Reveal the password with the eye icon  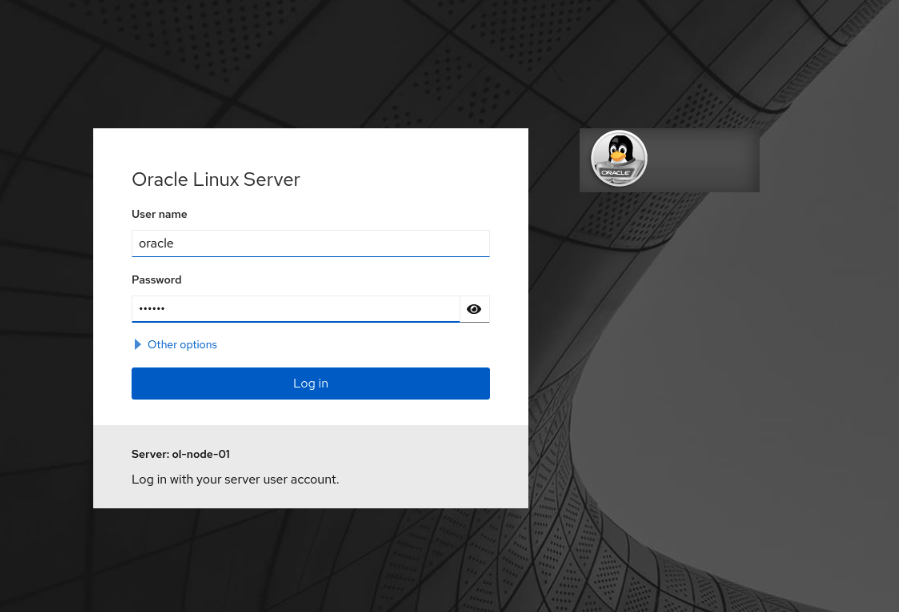[474, 309]
